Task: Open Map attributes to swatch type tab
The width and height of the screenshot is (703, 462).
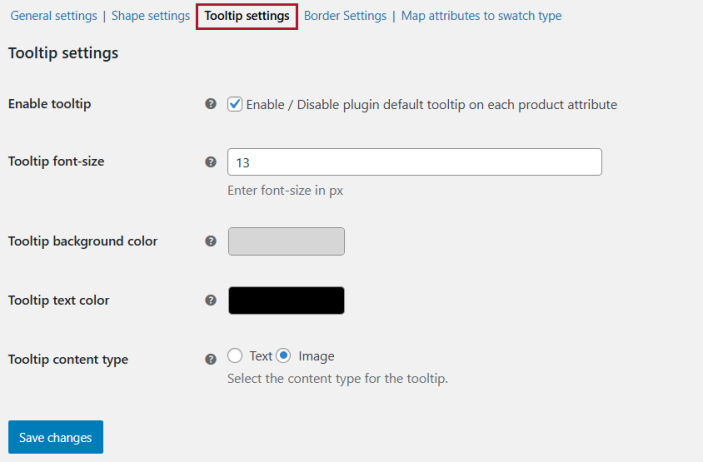Action: [x=481, y=16]
